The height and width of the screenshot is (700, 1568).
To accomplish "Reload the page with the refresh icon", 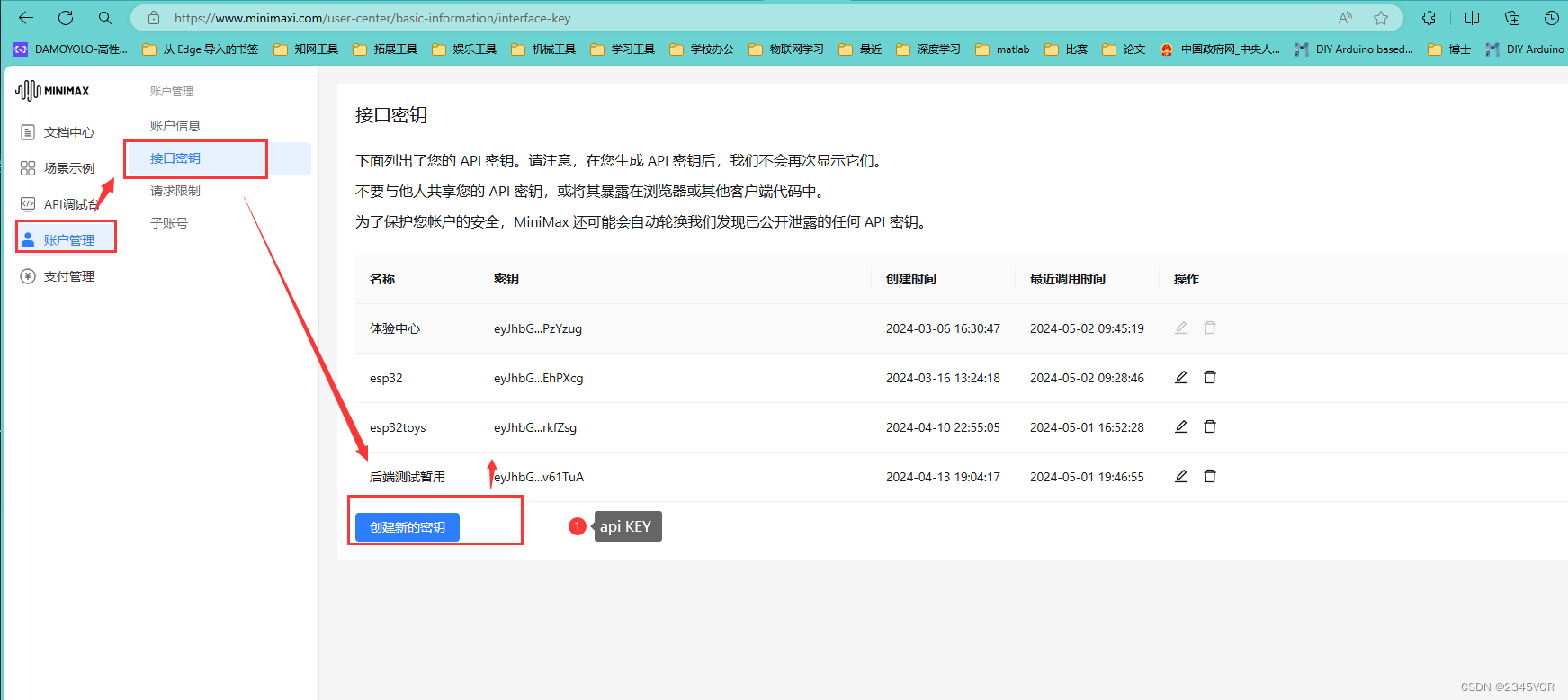I will 66,17.
